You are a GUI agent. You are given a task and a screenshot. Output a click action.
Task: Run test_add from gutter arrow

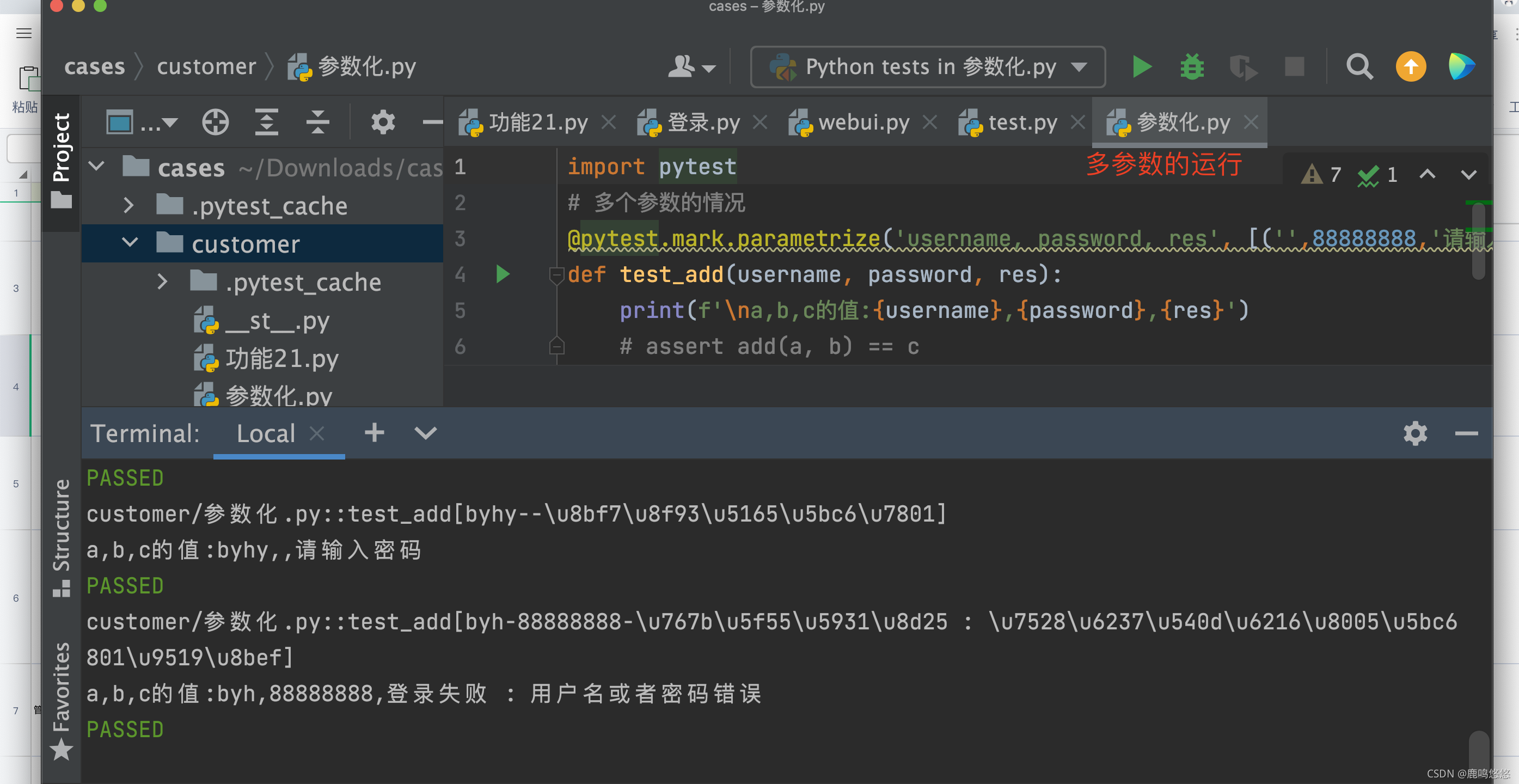pyautogui.click(x=503, y=274)
